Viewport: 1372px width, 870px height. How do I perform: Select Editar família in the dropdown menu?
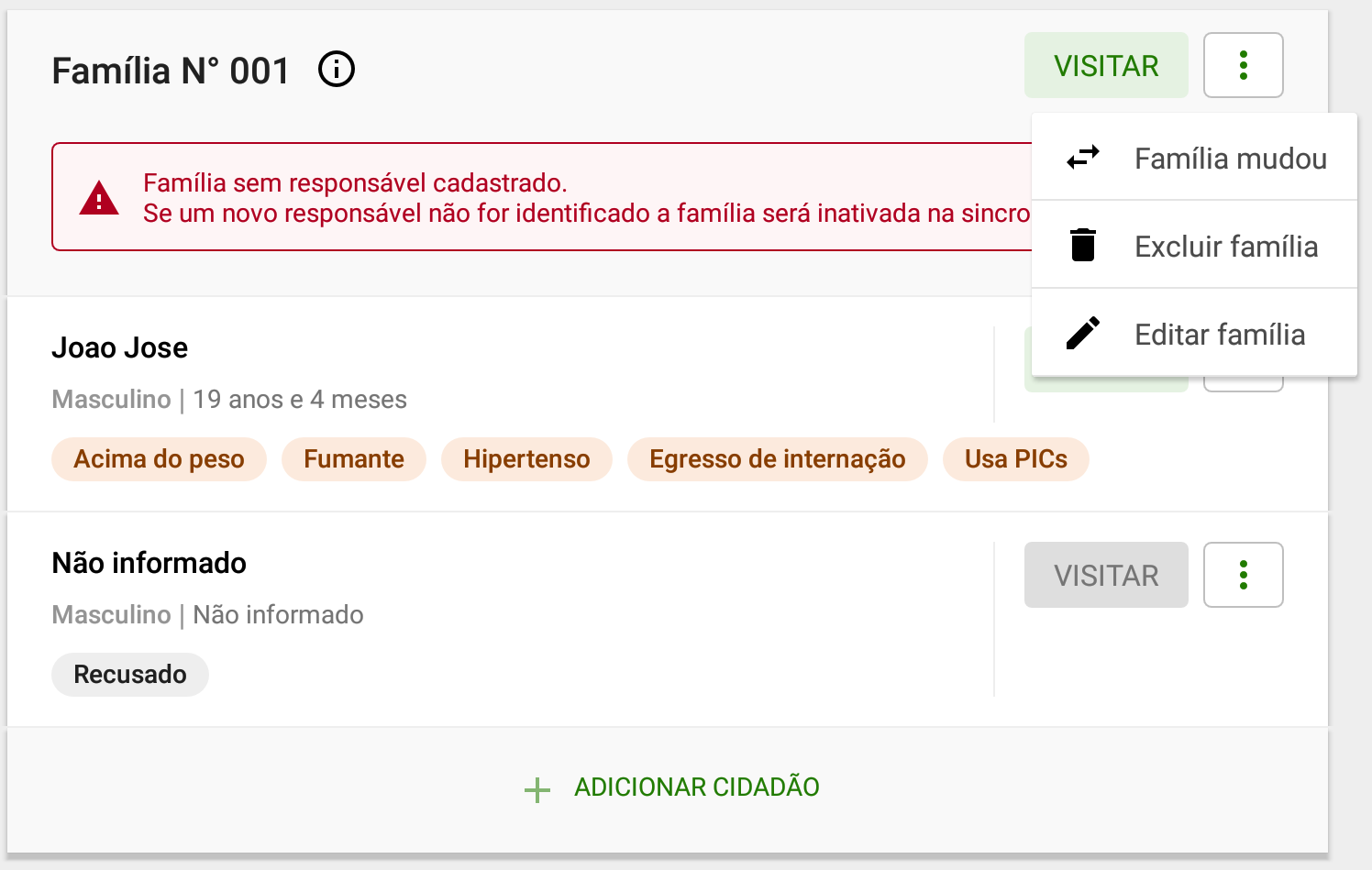click(1194, 333)
